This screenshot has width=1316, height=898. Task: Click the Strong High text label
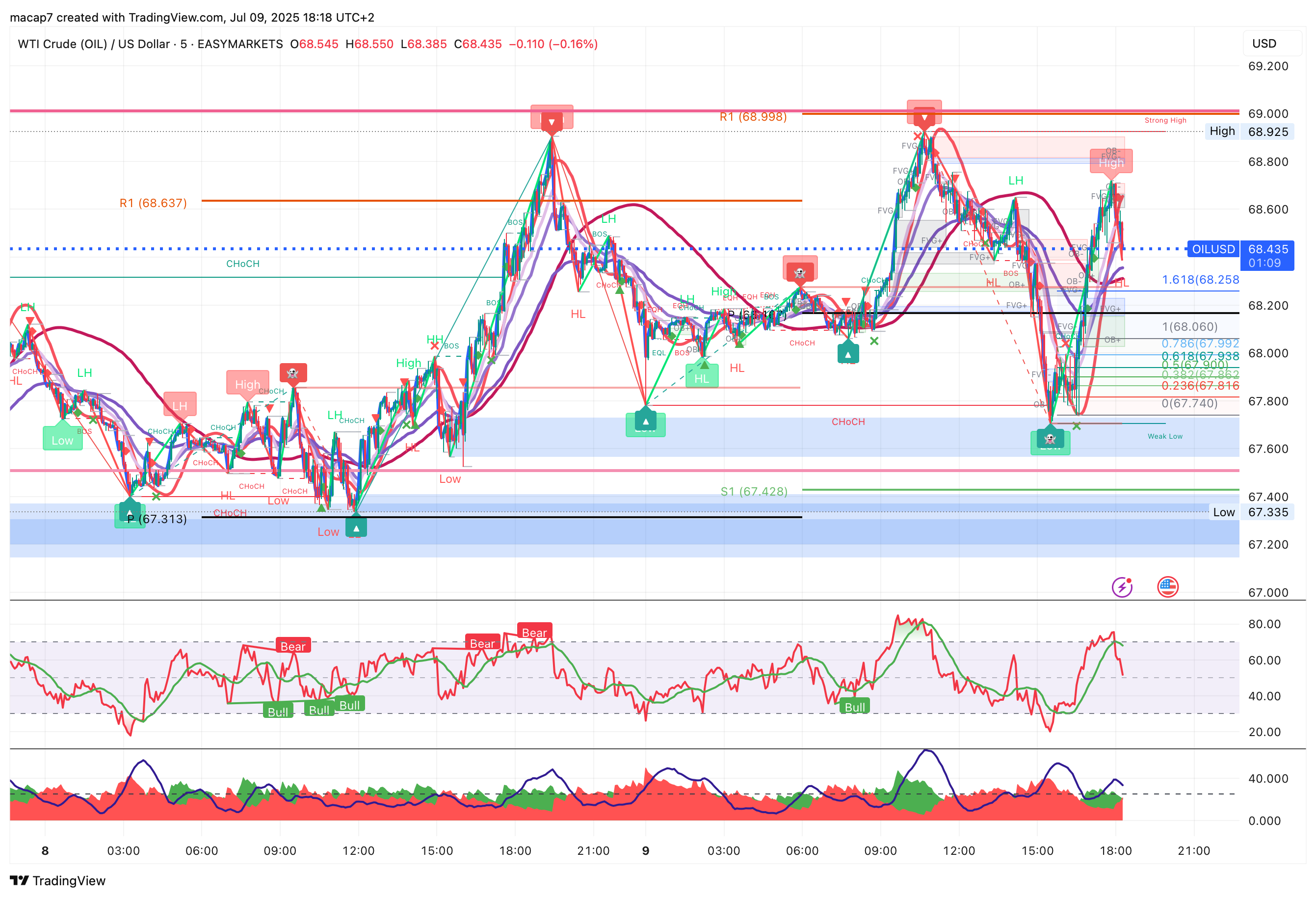[x=1165, y=120]
